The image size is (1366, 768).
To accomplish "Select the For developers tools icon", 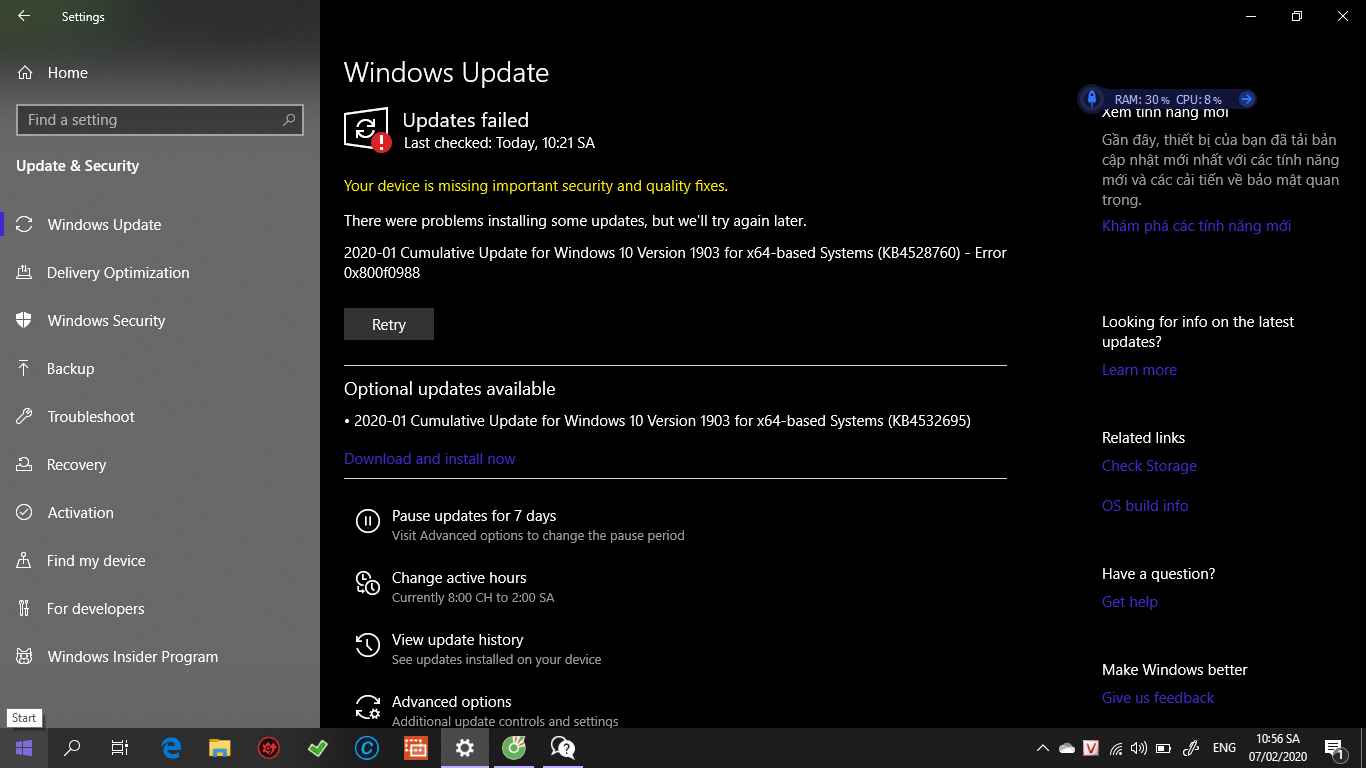I will (x=25, y=609).
